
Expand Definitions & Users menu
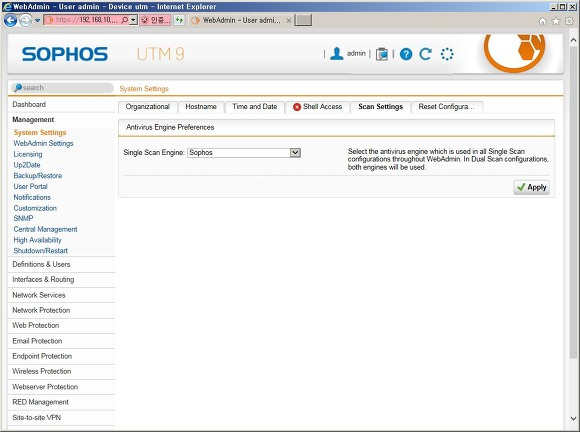tap(41, 264)
